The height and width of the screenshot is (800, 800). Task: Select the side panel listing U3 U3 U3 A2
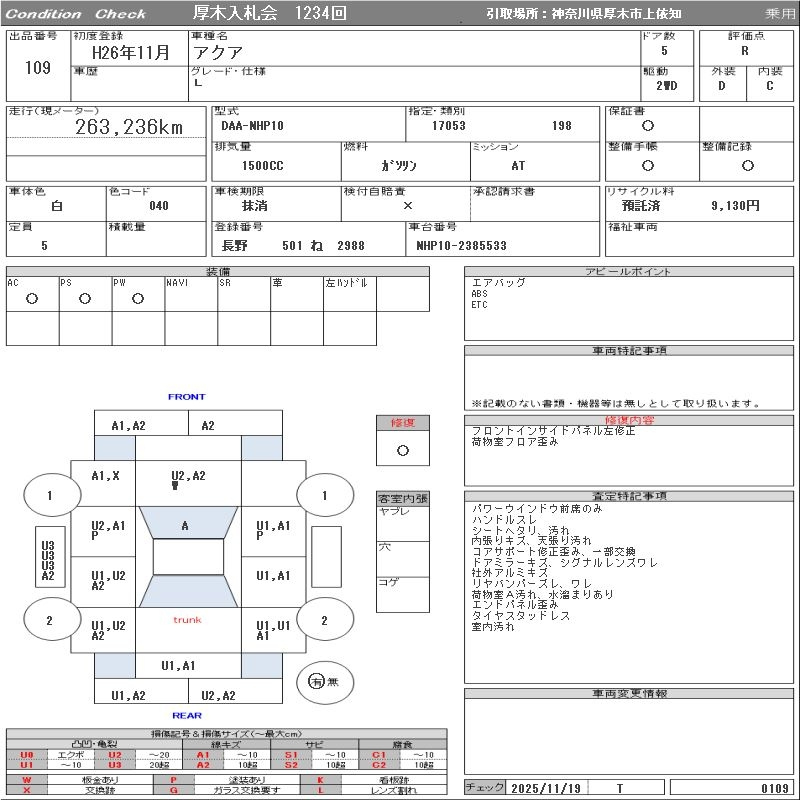[47, 561]
